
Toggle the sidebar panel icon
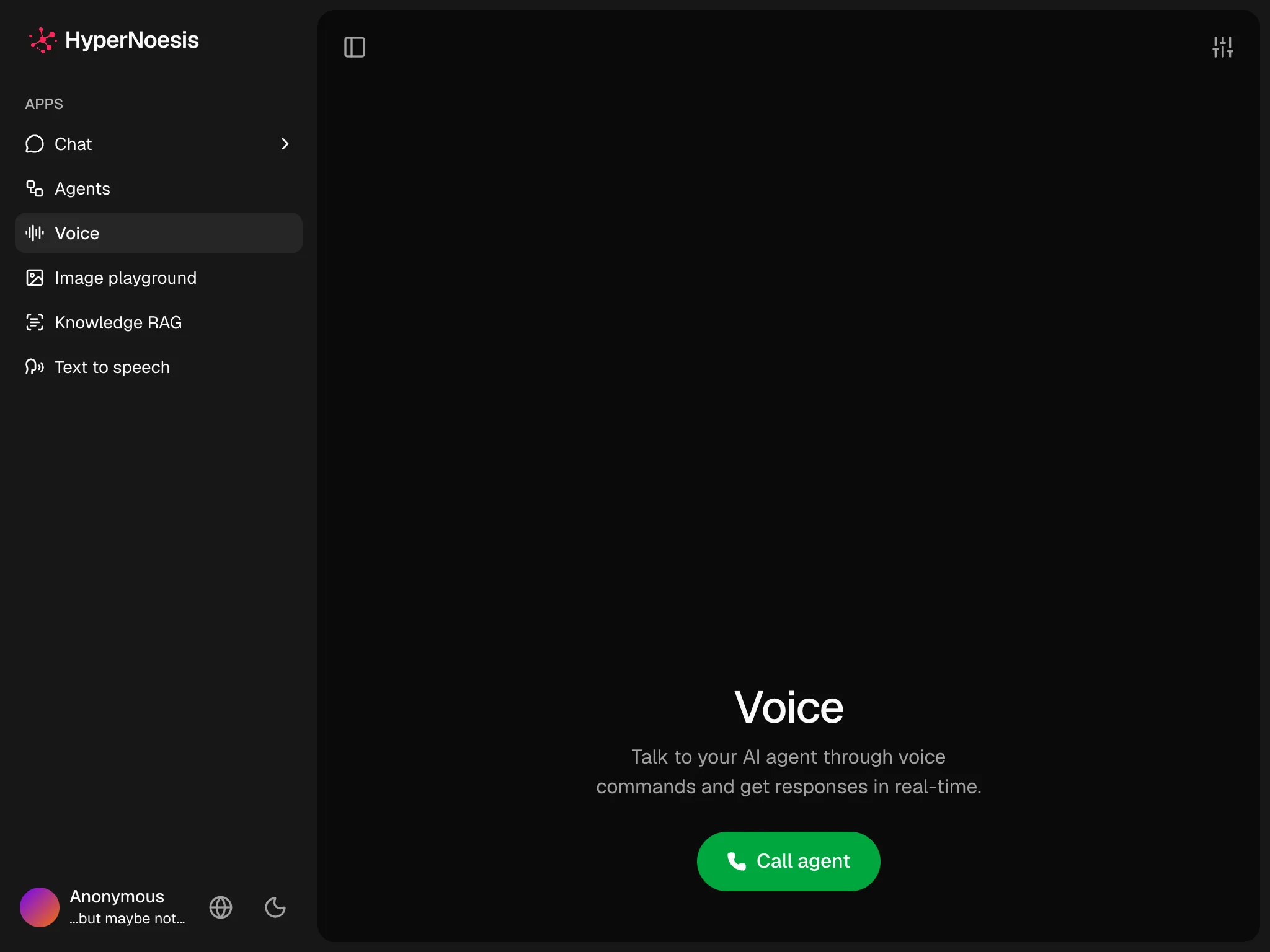point(355,47)
